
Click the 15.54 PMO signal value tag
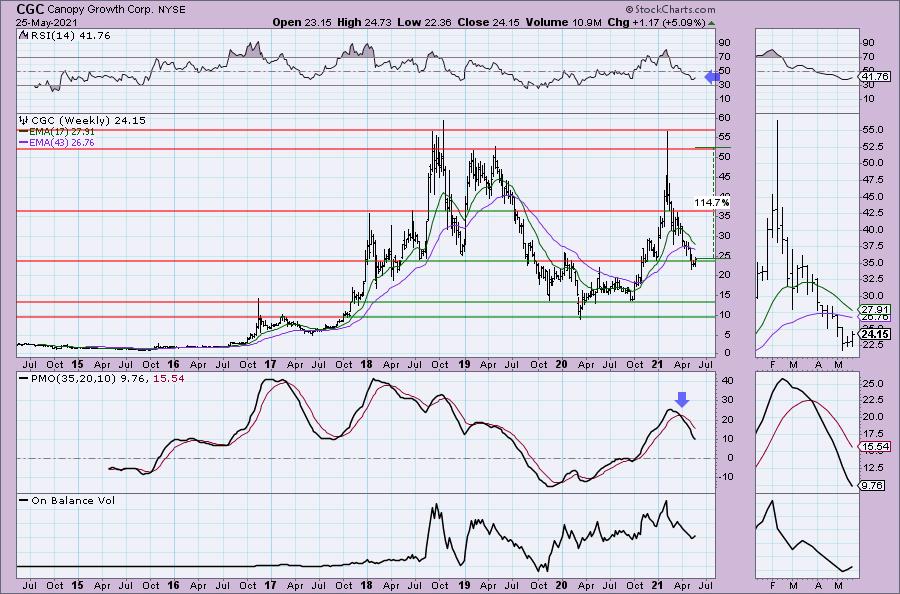876,446
